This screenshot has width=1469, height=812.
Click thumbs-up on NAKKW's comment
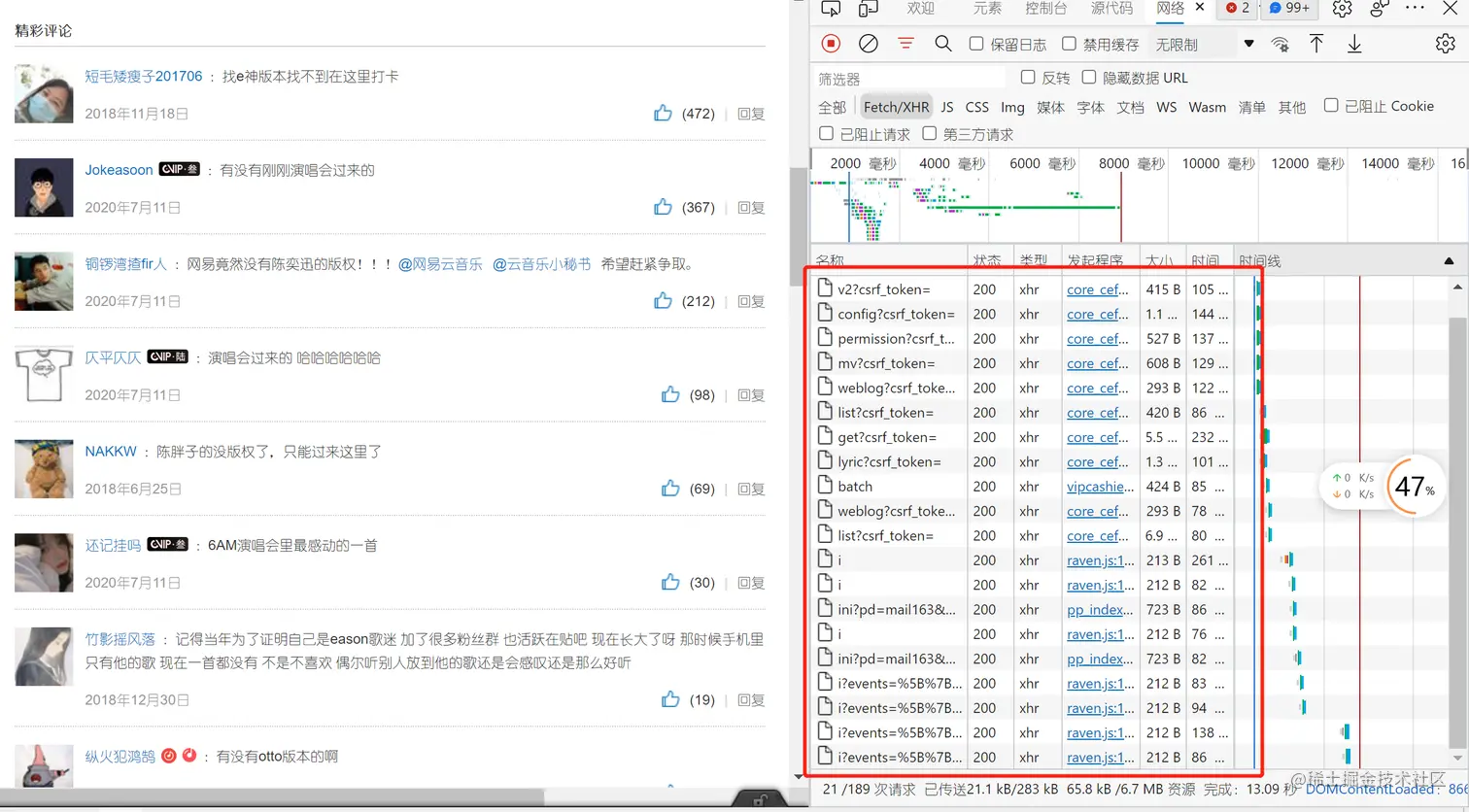click(670, 489)
